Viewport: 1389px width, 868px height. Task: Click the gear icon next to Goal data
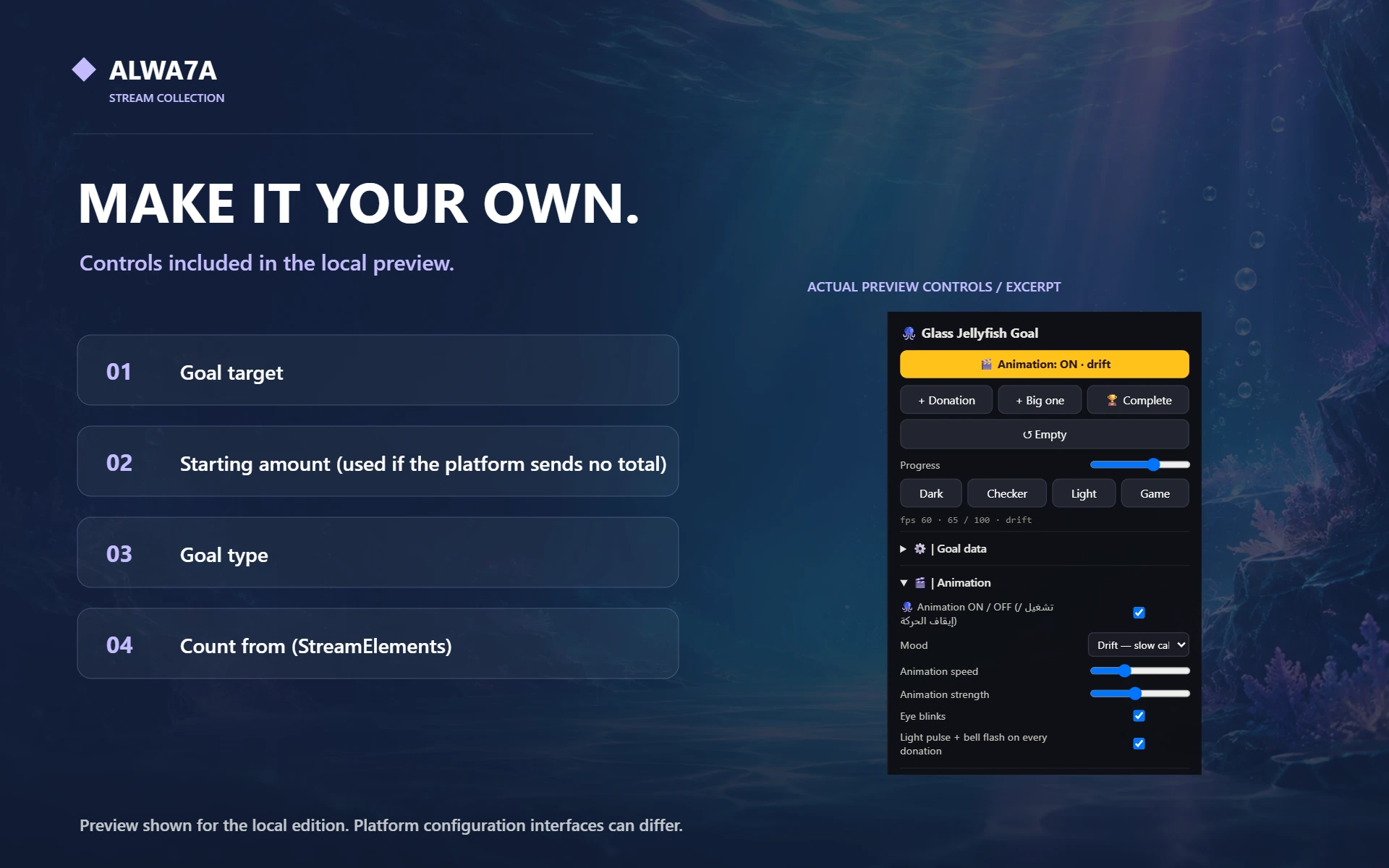click(x=919, y=549)
